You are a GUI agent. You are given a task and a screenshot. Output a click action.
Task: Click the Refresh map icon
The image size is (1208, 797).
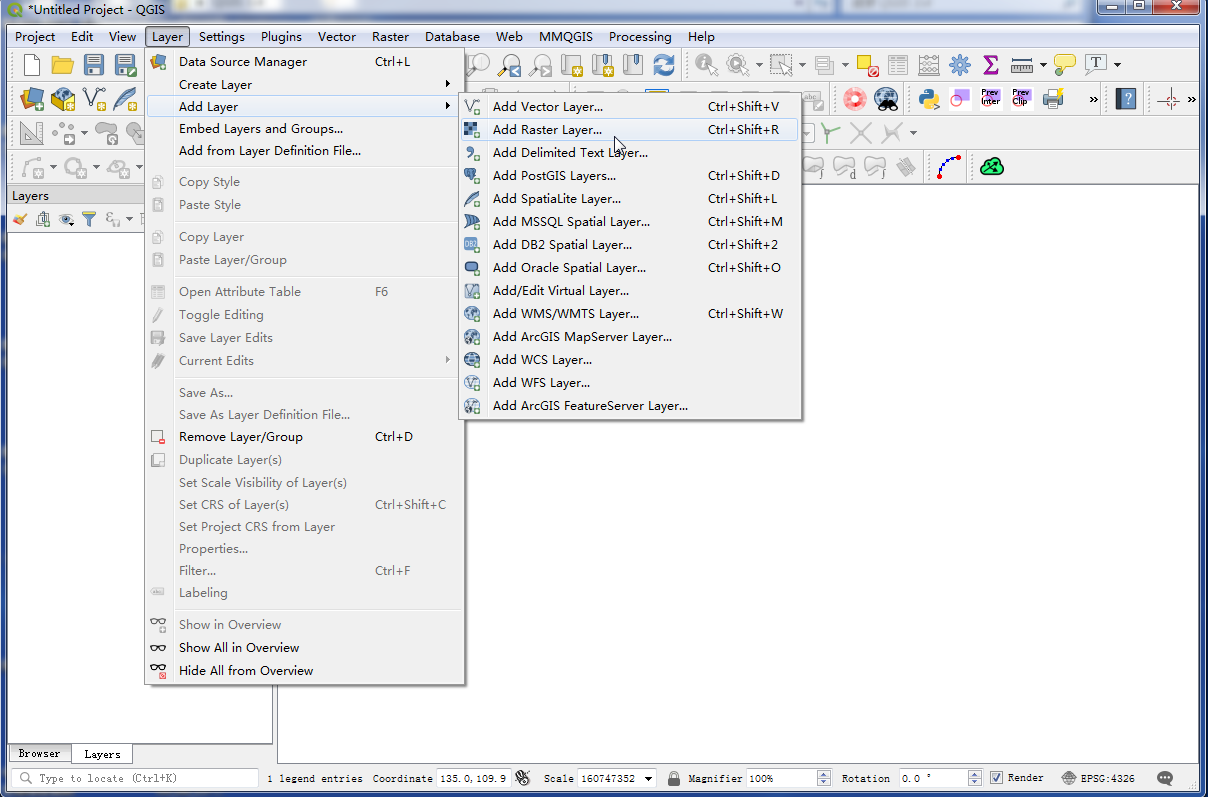pos(663,65)
